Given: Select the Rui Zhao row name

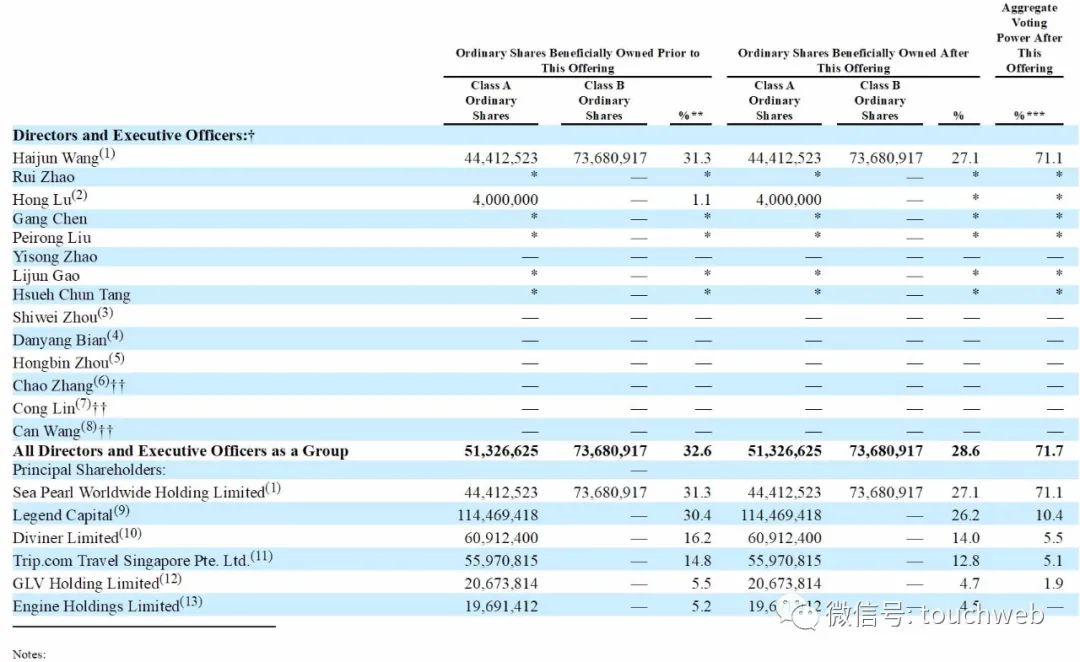Looking at the screenshot, I should [x=43, y=177].
